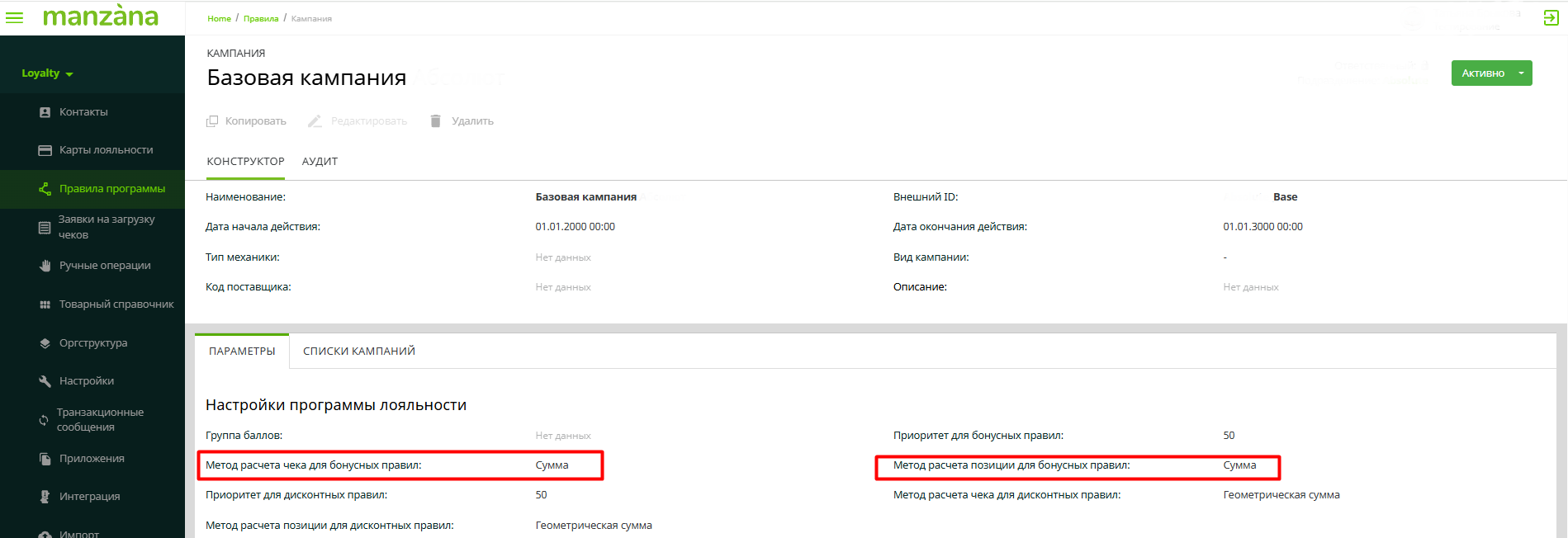This screenshot has height=538, width=1568.
Task: Open Оргструктура in the sidebar
Action: point(92,343)
